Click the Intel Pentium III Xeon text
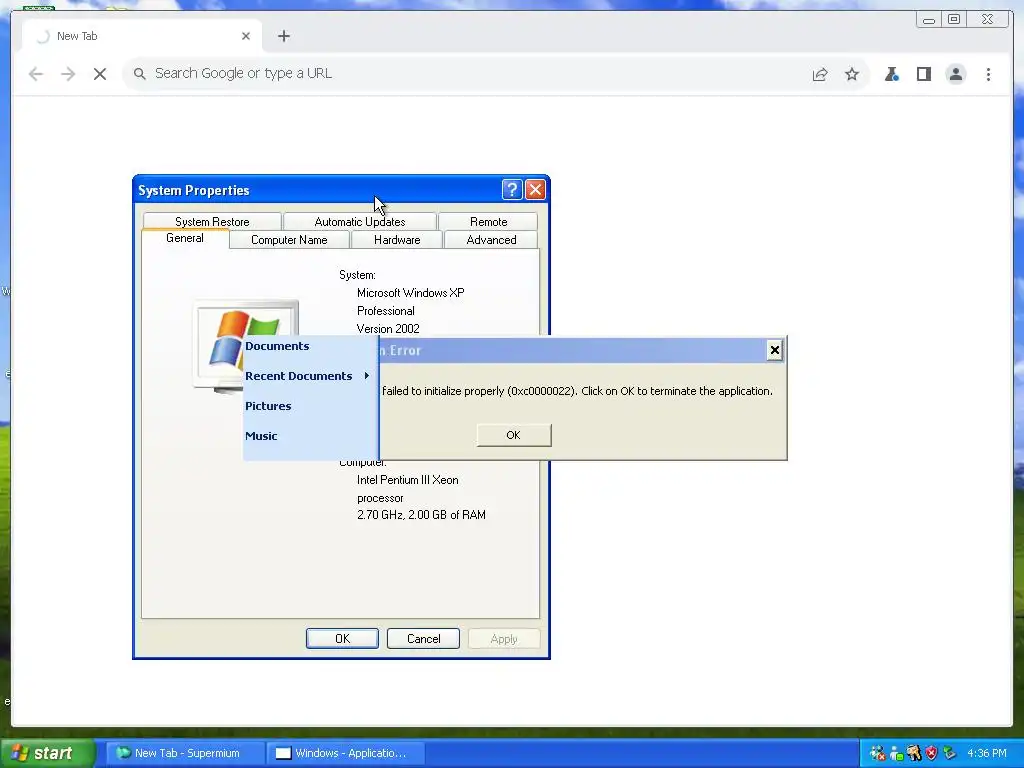This screenshot has width=1024, height=768. (408, 480)
